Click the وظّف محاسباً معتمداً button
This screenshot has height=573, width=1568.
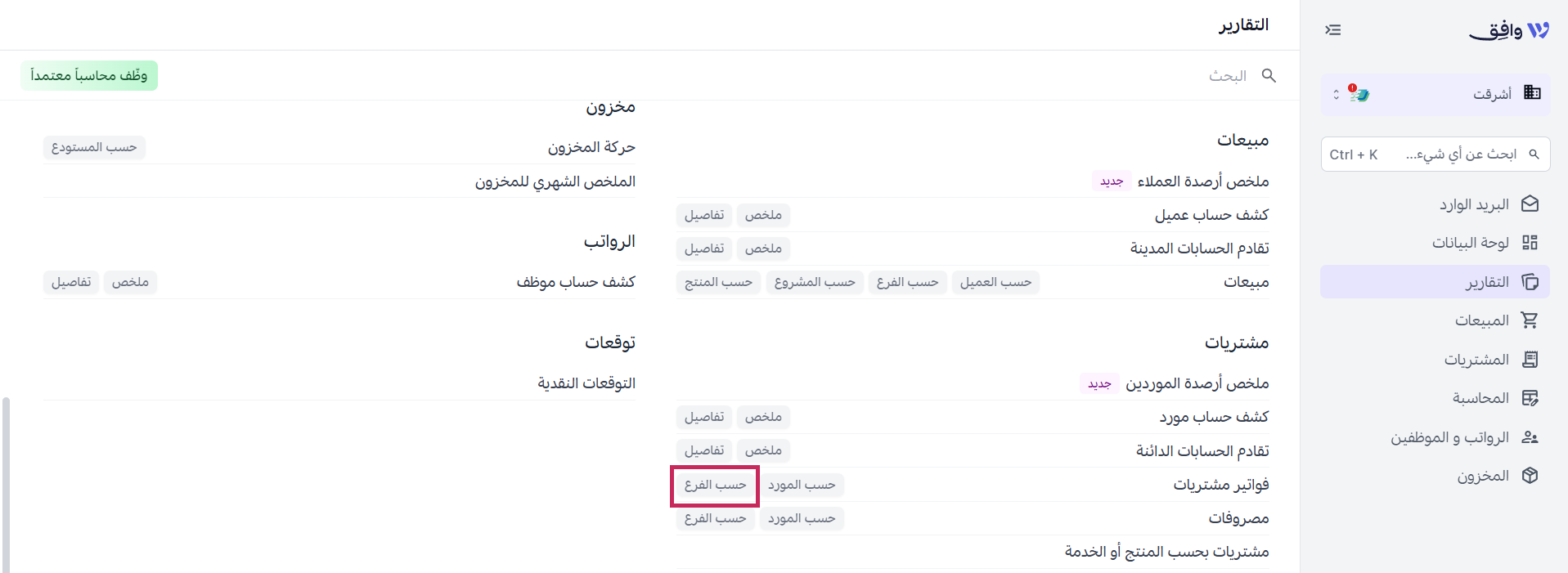[x=89, y=76]
